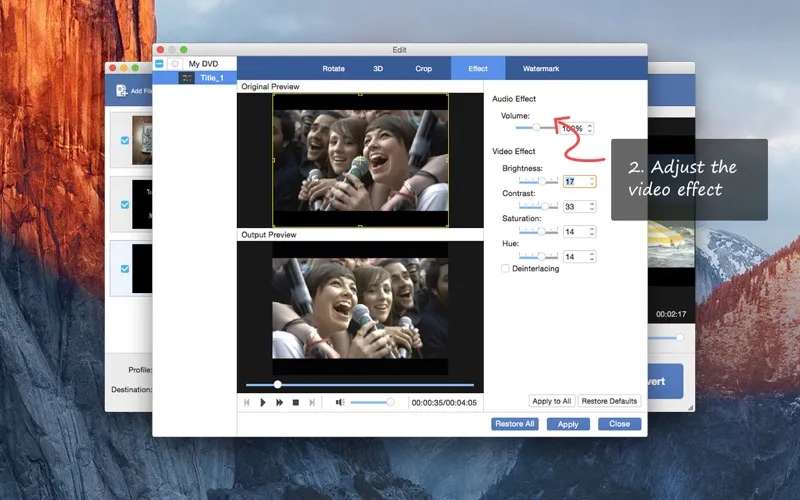Screen dimensions: 800x500
Task: Adjust the playback volume slider
Action: (372, 403)
